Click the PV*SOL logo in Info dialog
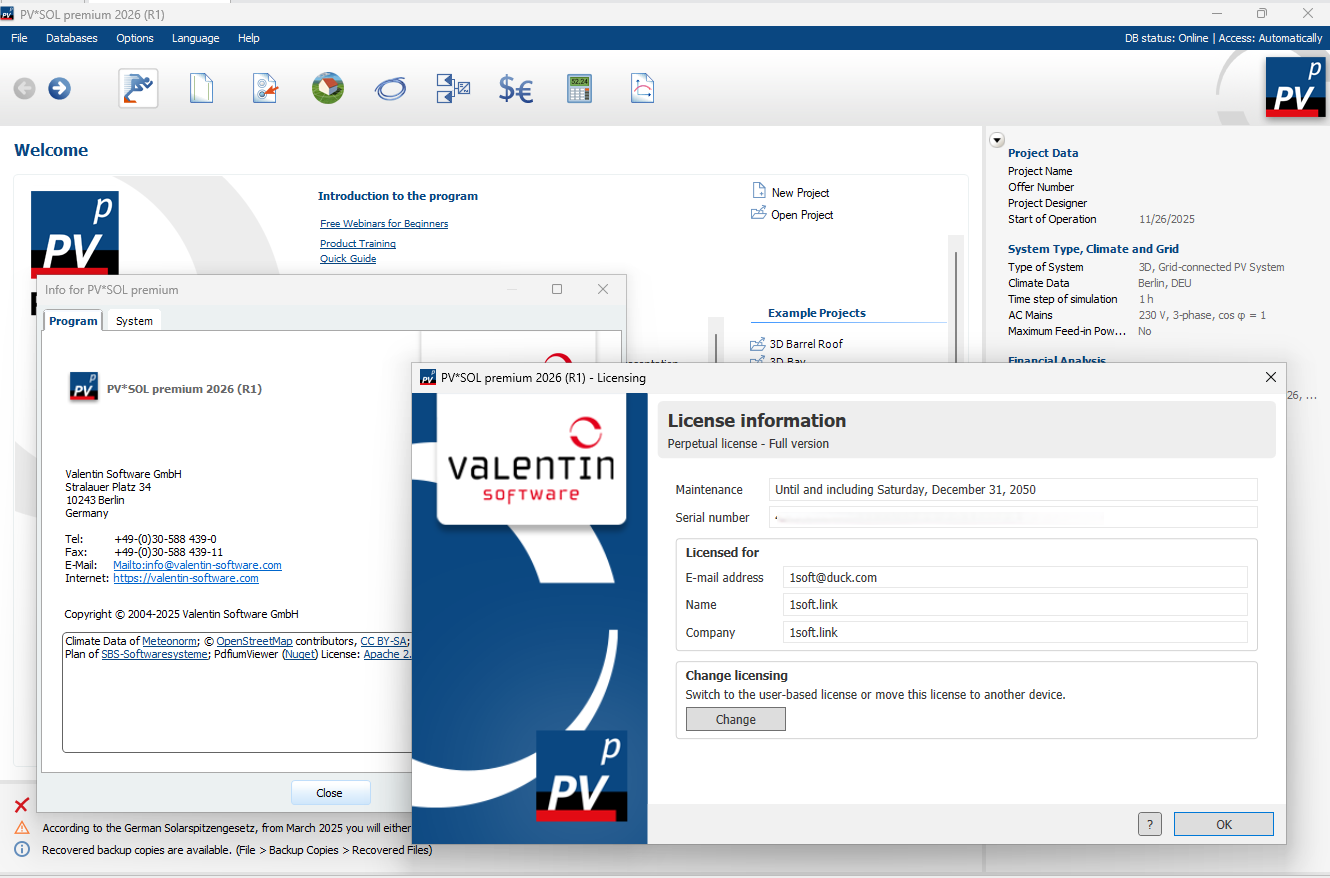This screenshot has height=878, width=1330. pyautogui.click(x=84, y=387)
